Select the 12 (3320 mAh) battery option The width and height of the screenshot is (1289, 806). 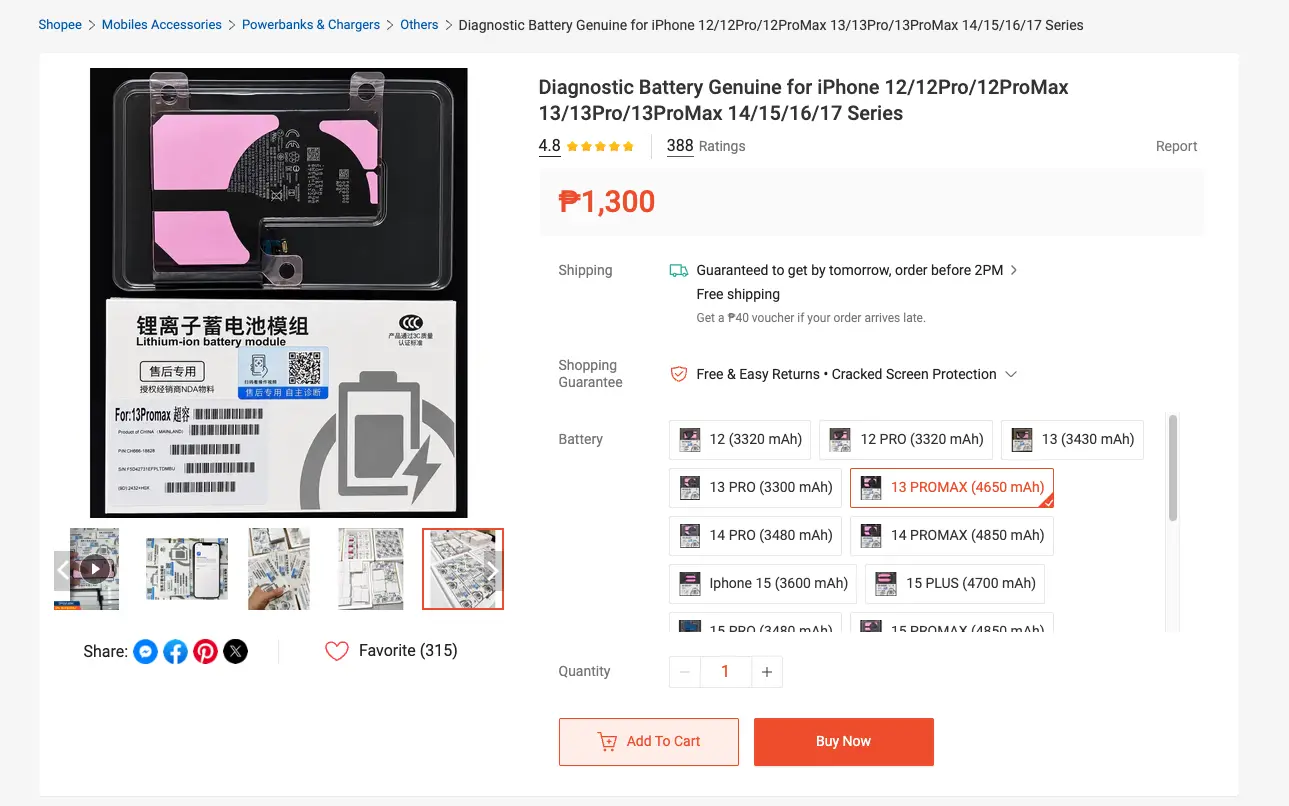[740, 439]
